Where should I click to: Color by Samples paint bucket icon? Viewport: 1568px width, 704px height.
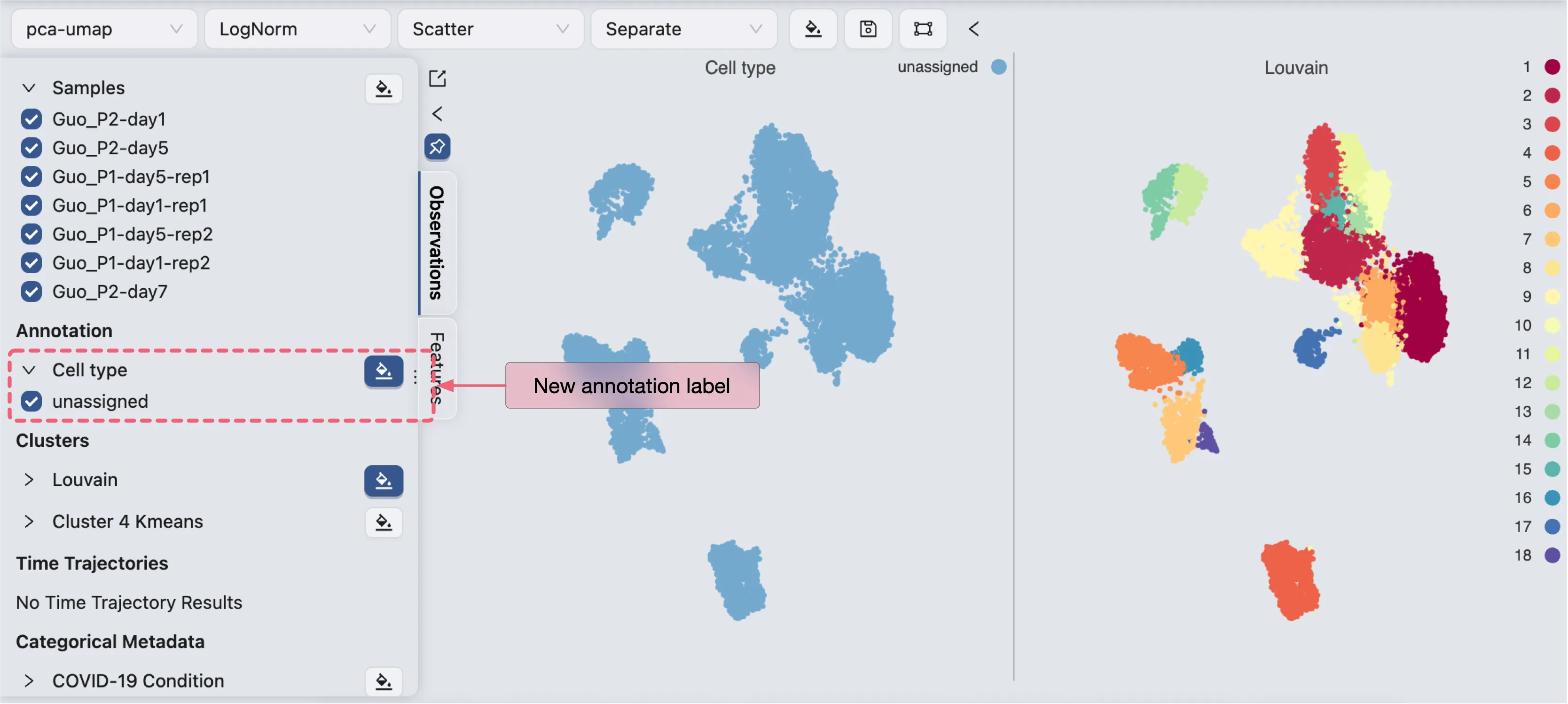[384, 89]
